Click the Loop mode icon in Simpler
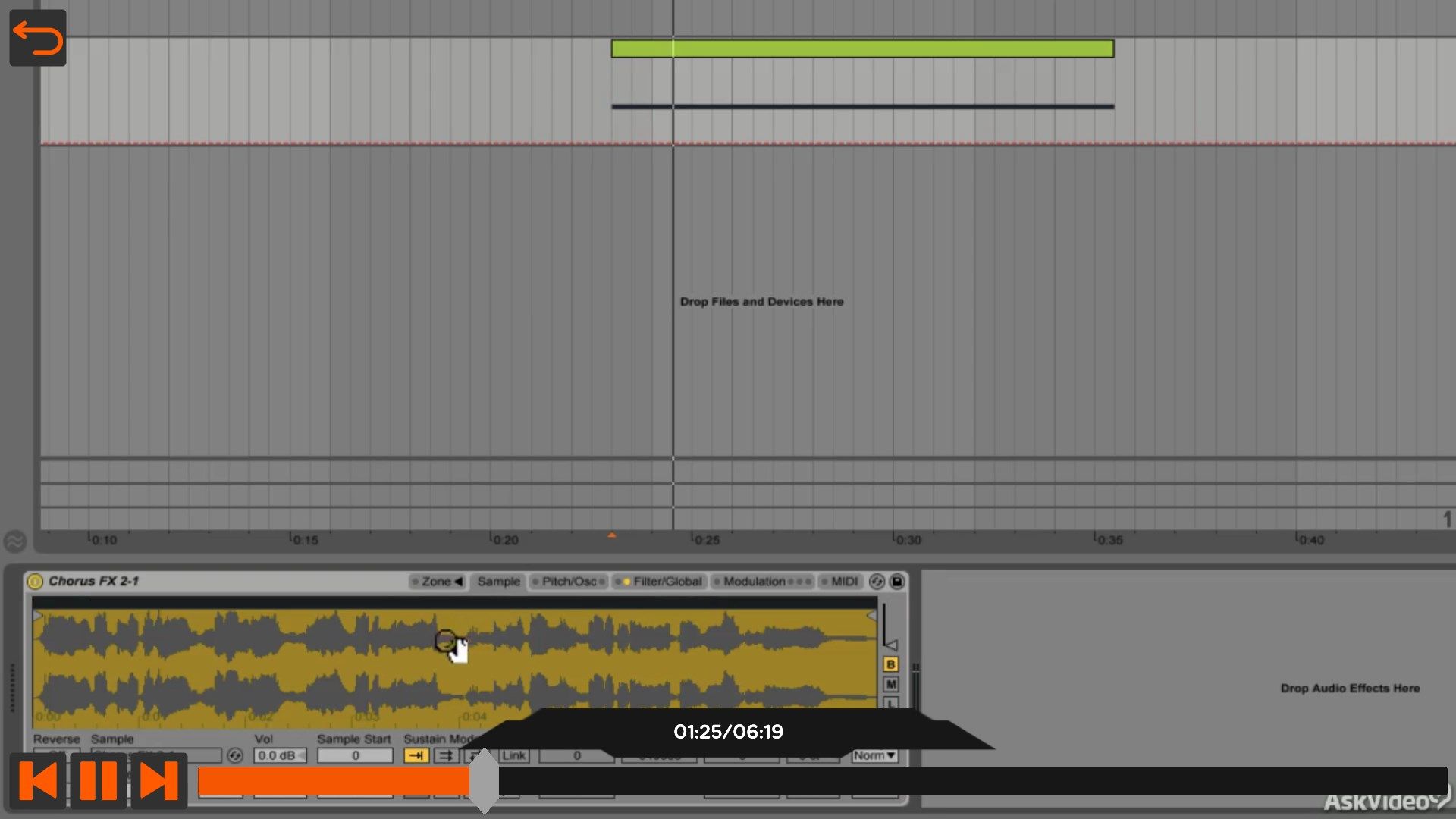1456x819 pixels. point(447,756)
